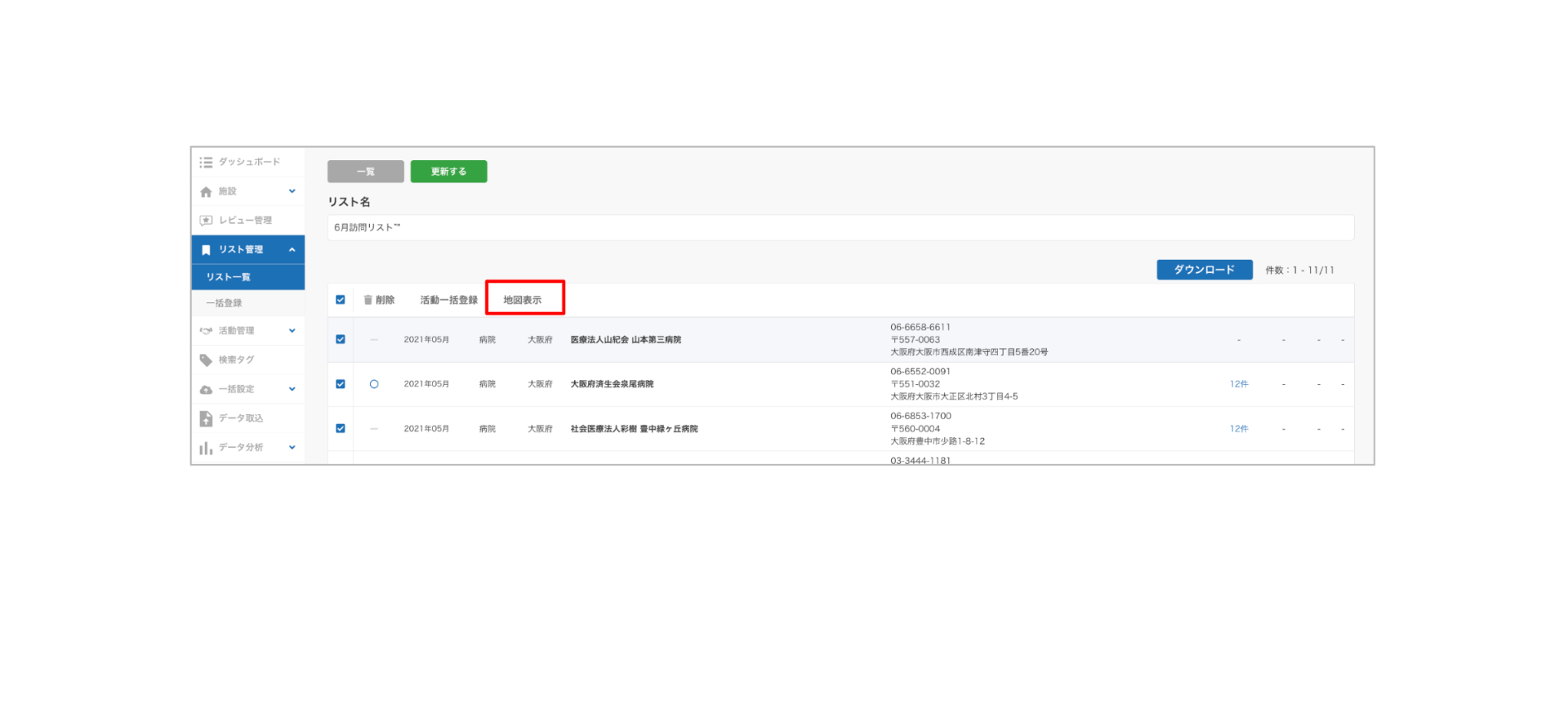Select リスト一覧 submenu item

pyautogui.click(x=248, y=277)
